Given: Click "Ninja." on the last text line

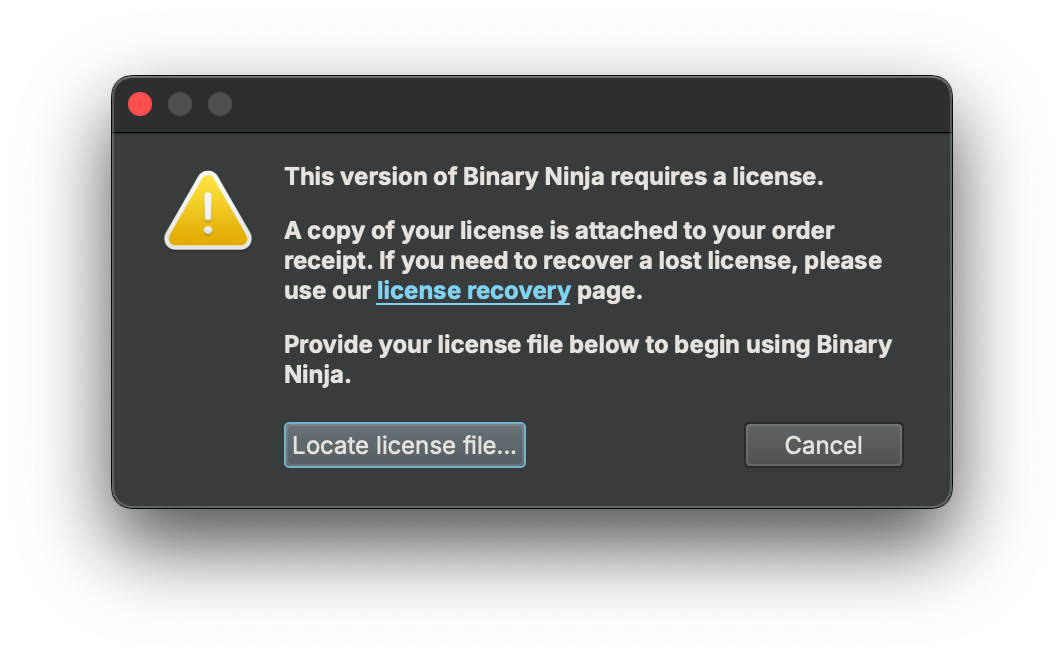Looking at the screenshot, I should (x=318, y=374).
